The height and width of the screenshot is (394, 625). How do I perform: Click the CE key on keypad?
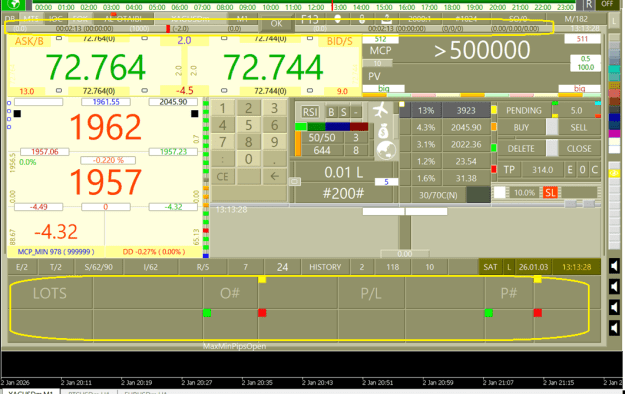pyautogui.click(x=222, y=176)
